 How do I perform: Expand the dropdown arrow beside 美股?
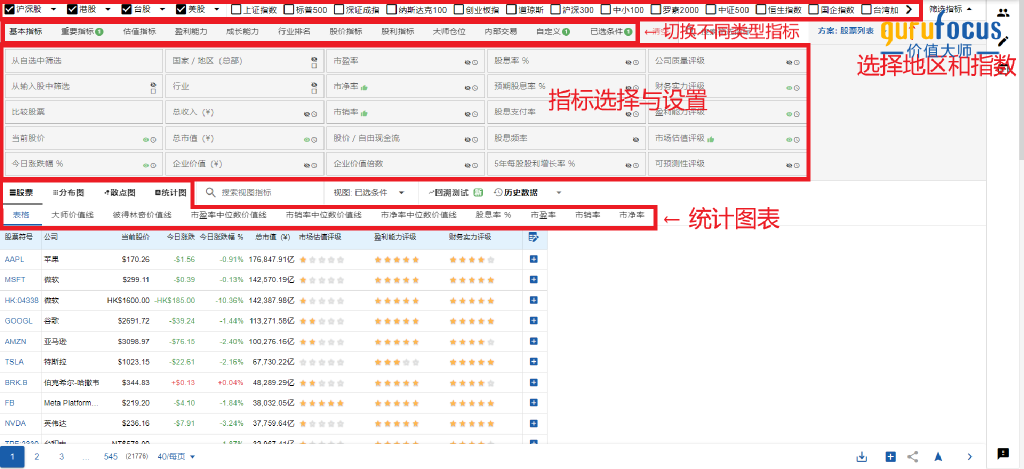coord(217,10)
